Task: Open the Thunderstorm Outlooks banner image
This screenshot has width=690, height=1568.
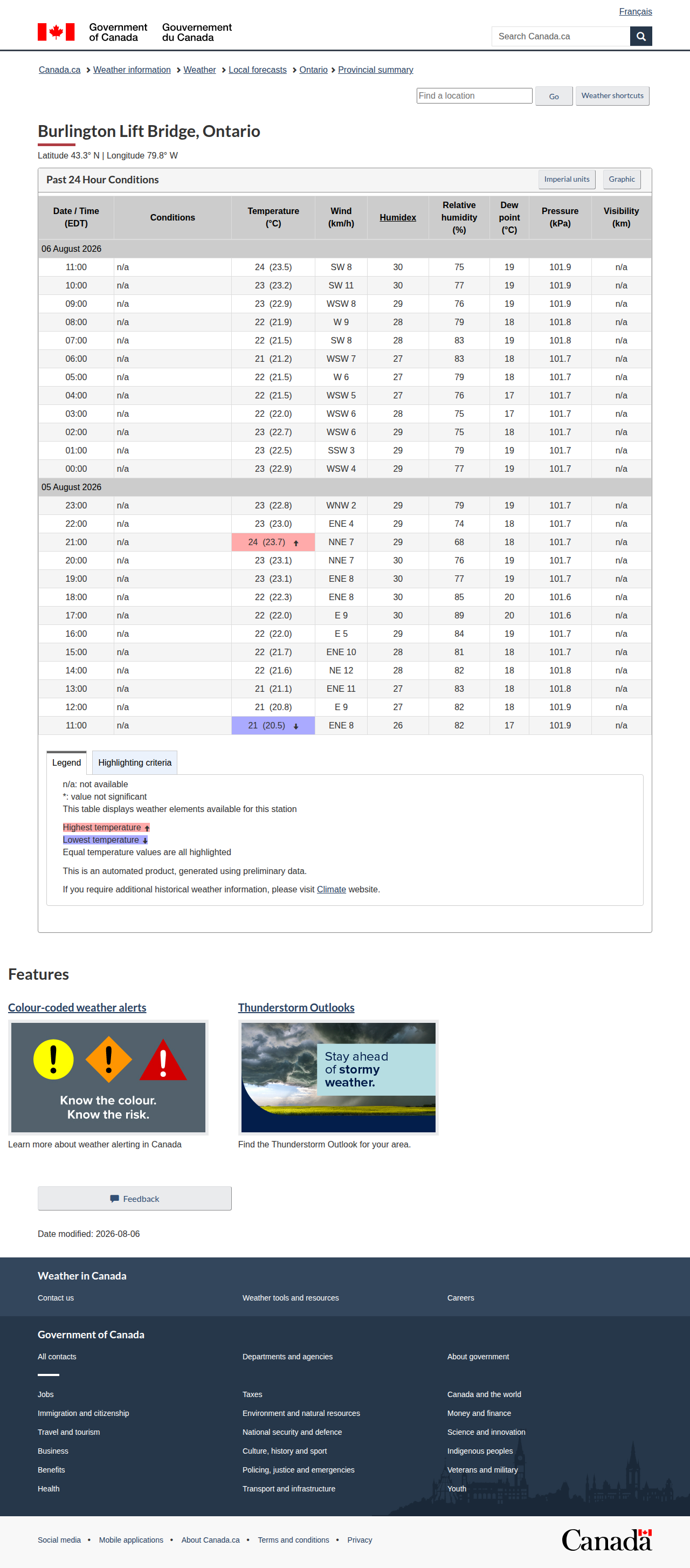Action: 339,1077
